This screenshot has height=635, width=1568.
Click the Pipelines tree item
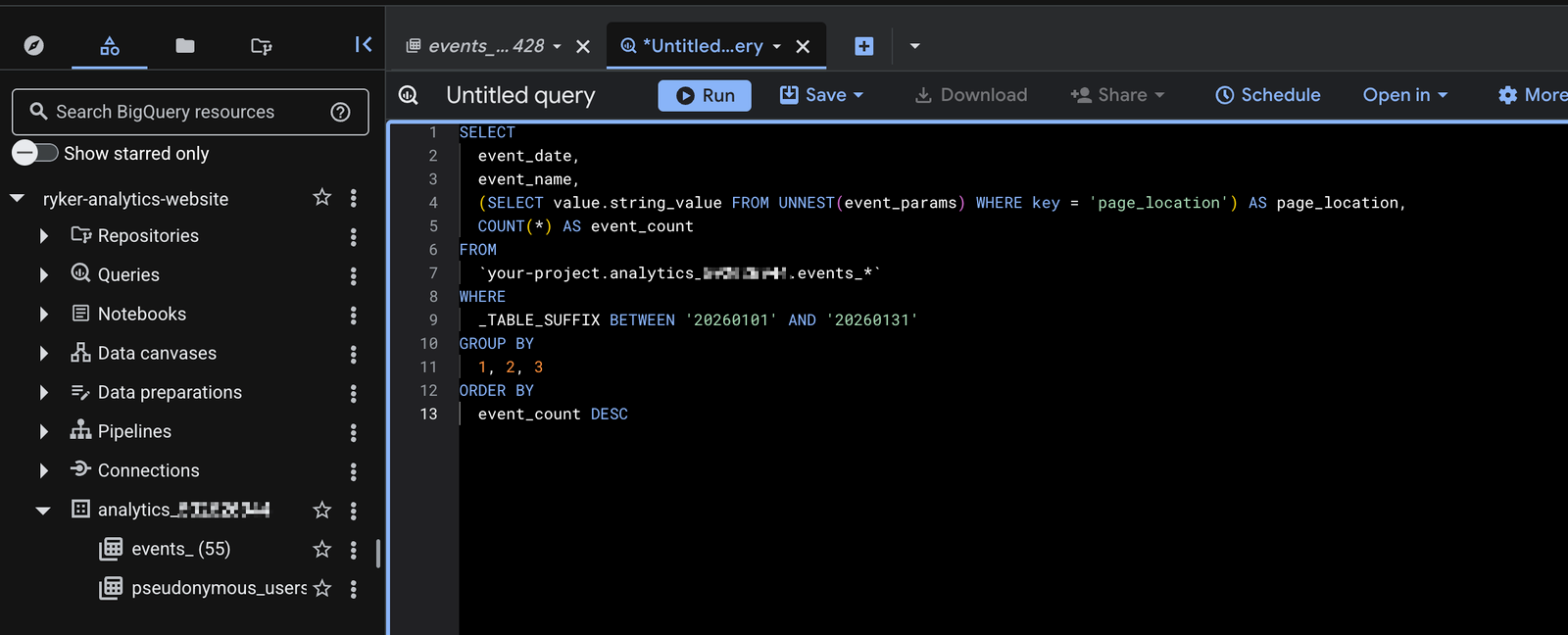(x=134, y=432)
